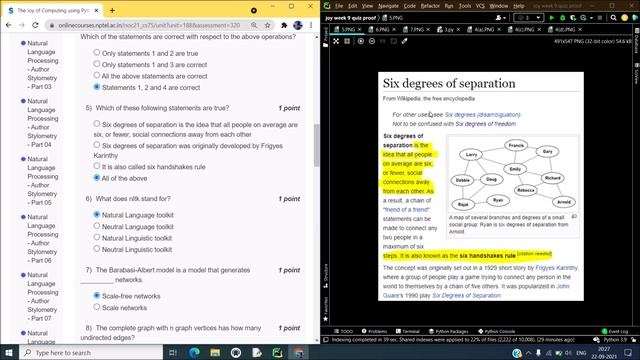This screenshot has height=360, width=640.
Task: Select 'Only statements 1 and 3 are correct'
Action: pos(97,64)
